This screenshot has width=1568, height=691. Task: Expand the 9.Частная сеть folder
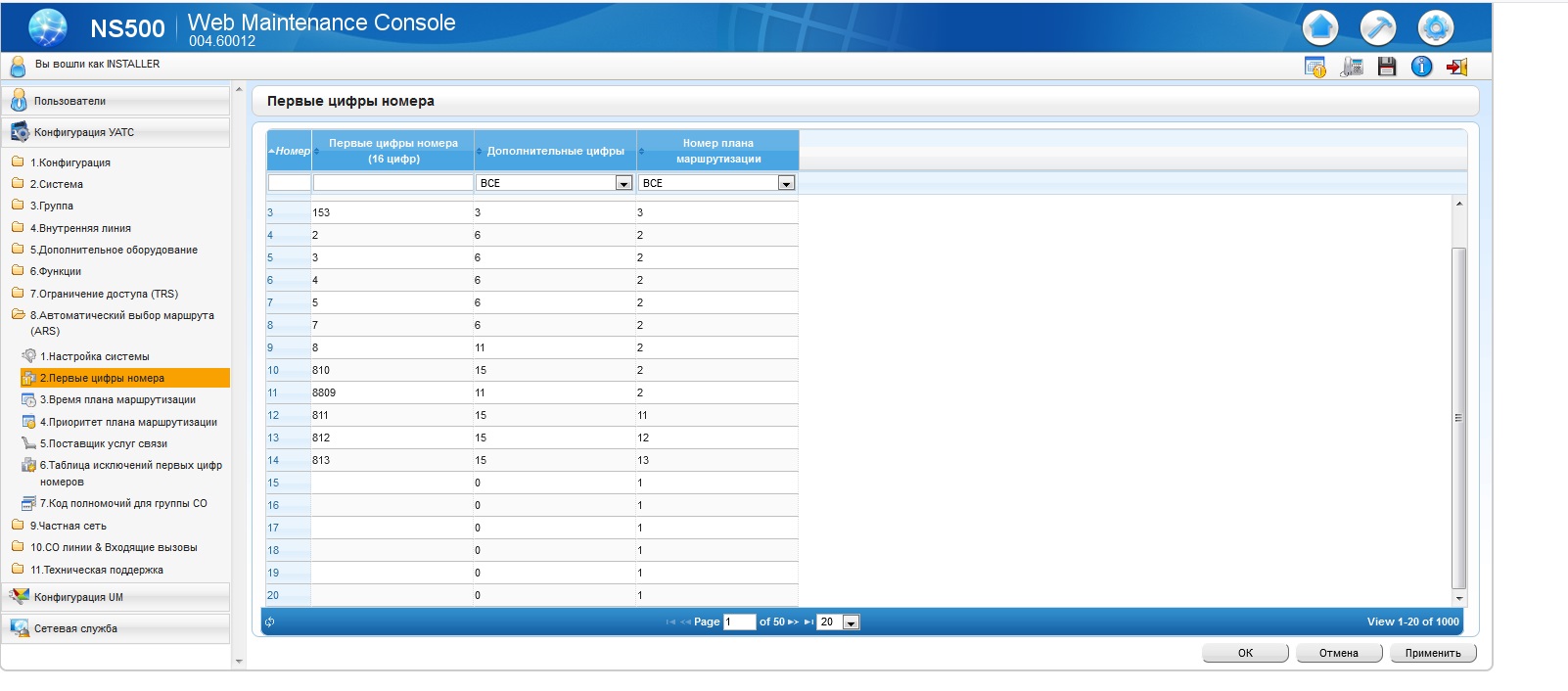tap(68, 526)
